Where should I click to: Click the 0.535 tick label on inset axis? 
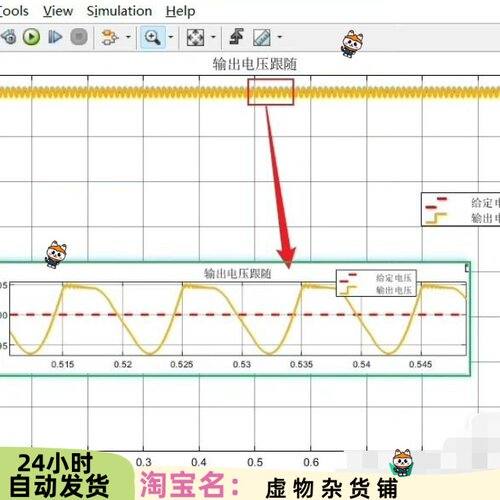coord(301,364)
